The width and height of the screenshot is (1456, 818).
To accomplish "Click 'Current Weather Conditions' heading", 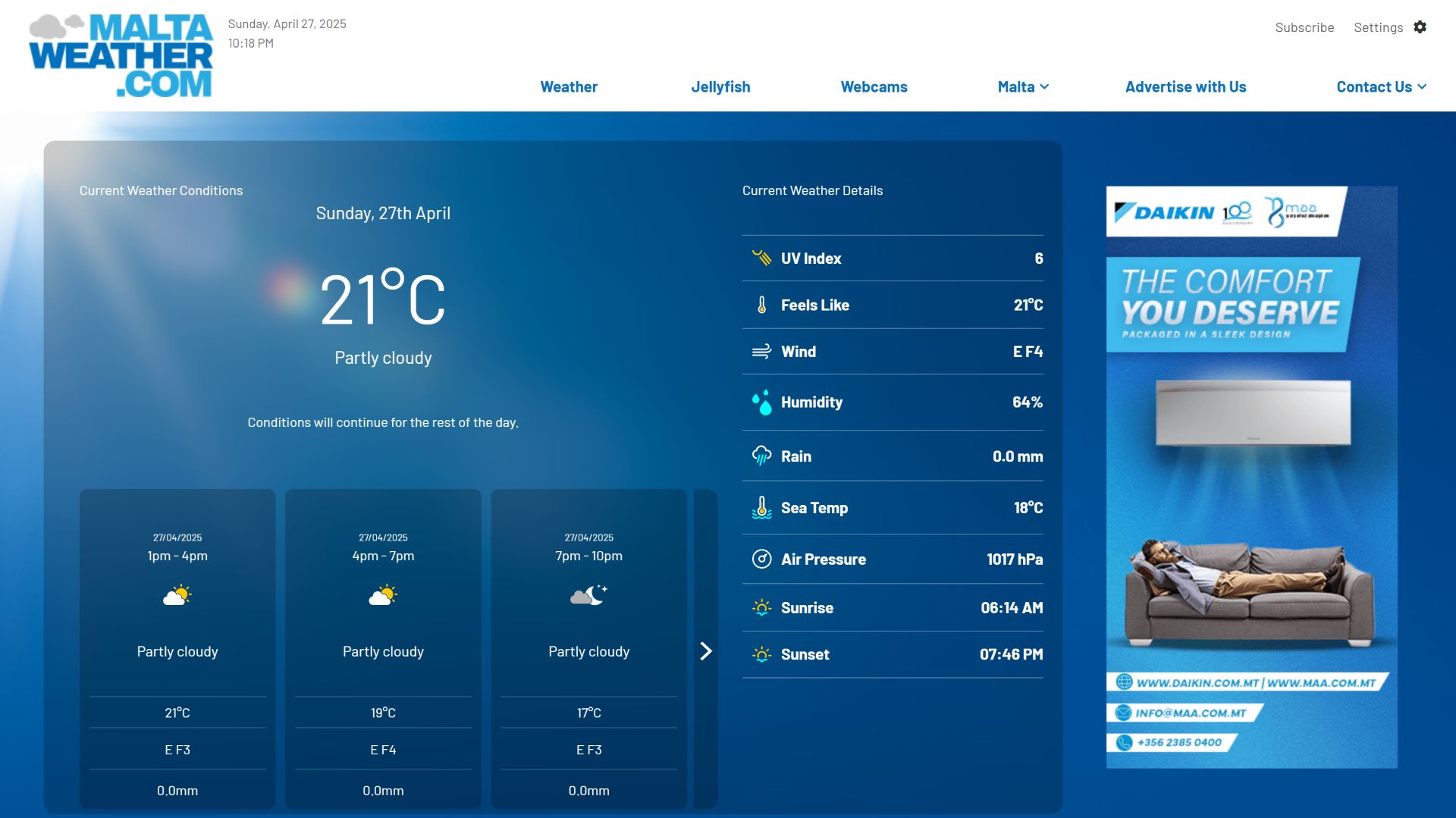I will (161, 190).
